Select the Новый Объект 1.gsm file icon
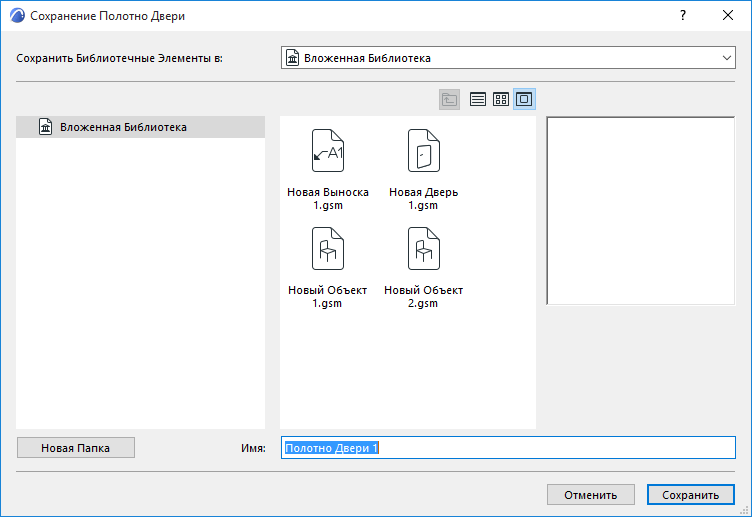This screenshot has width=752, height=517. 328,248
